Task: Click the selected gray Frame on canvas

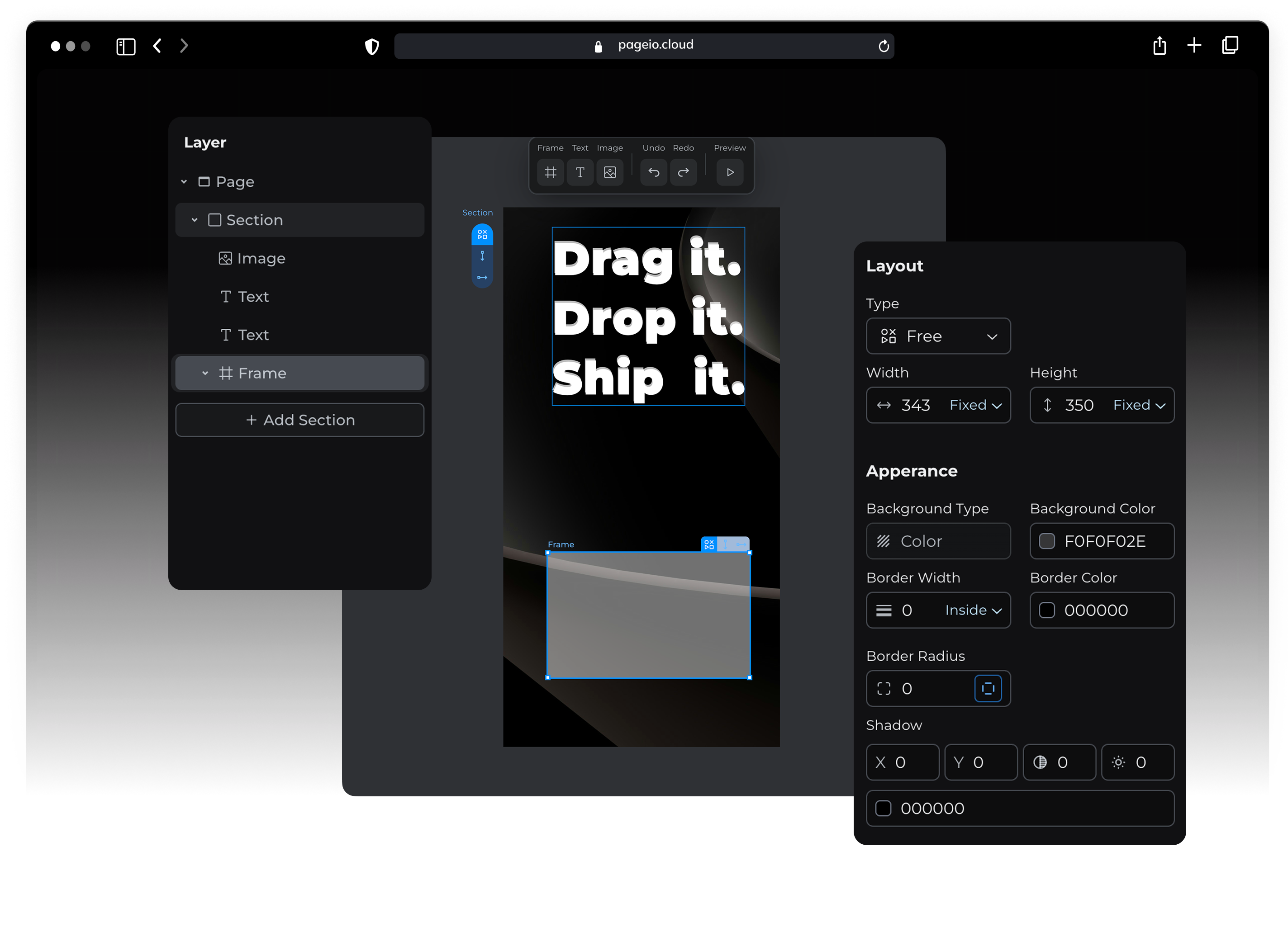Action: point(648,615)
